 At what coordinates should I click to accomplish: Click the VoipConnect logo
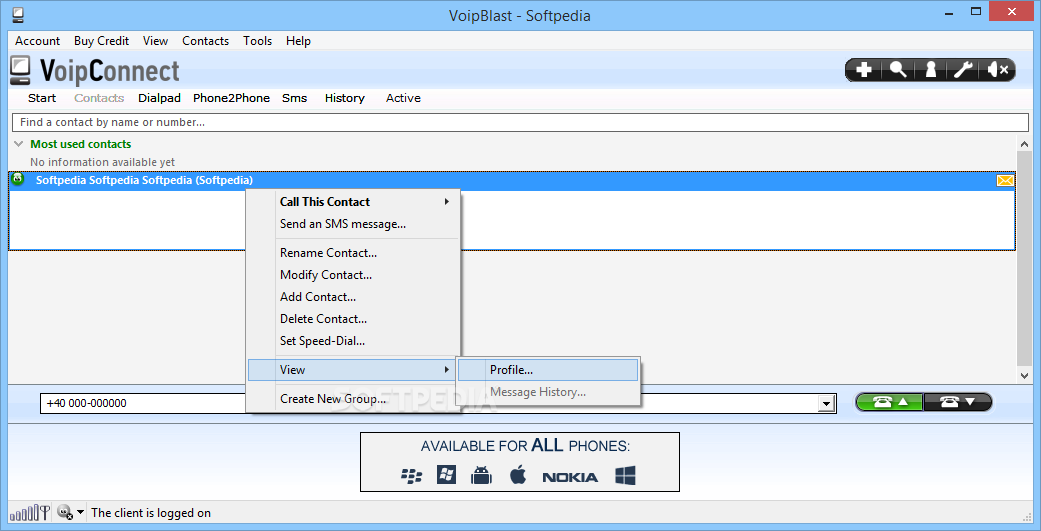pyautogui.click(x=94, y=71)
